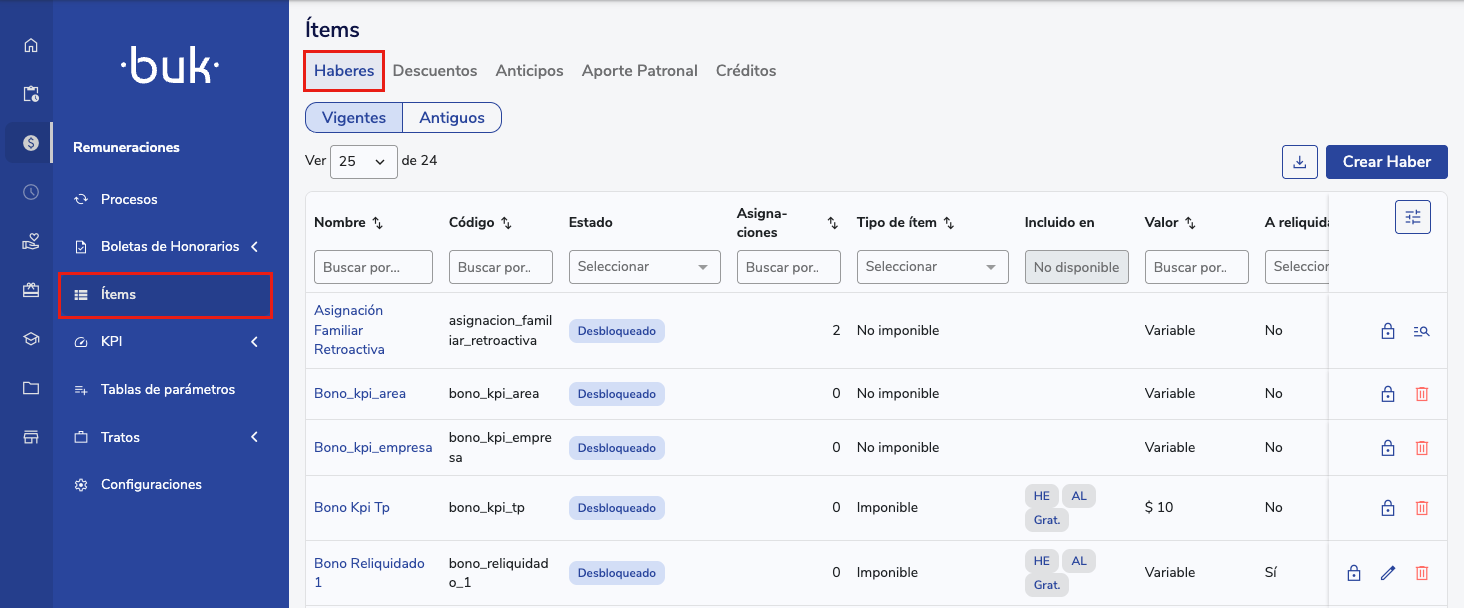Delete Bono_kpi_area with its trash icon
The width and height of the screenshot is (1464, 608).
coord(1421,394)
